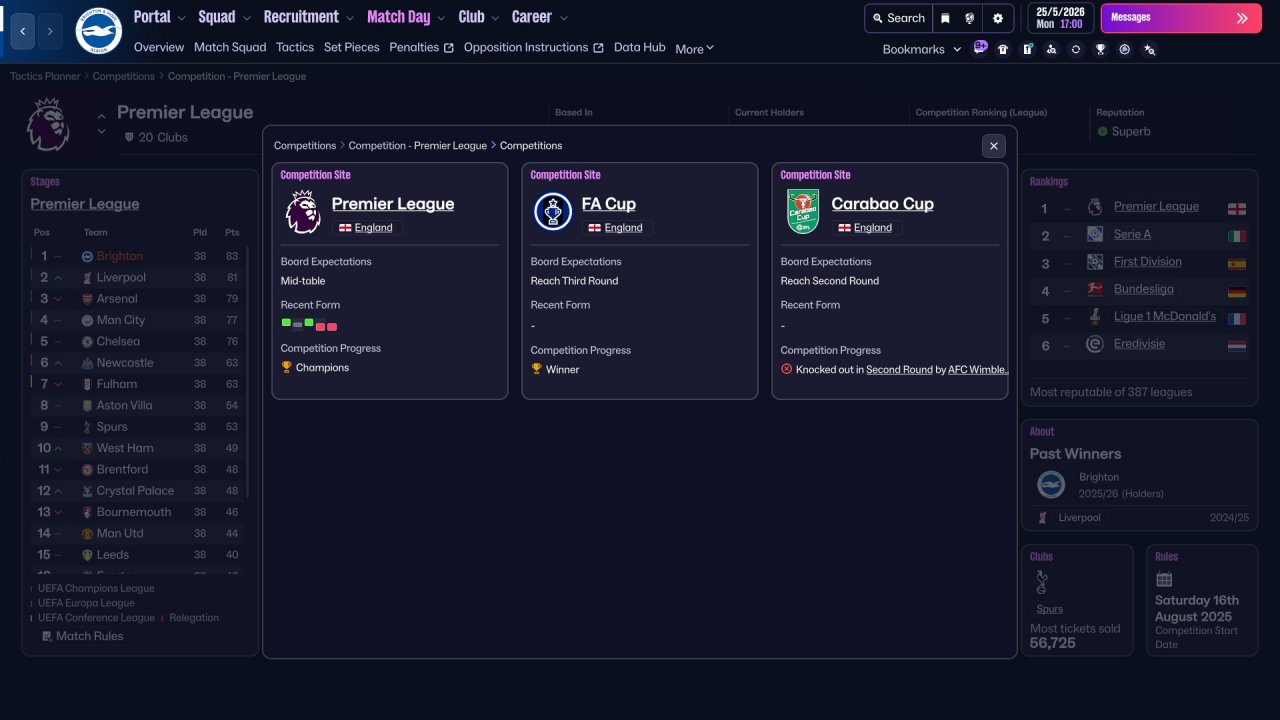Screen dimensions: 1280x720
Task: Click the Premier League recent form indicators
Action: pyautogui.click(x=310, y=325)
